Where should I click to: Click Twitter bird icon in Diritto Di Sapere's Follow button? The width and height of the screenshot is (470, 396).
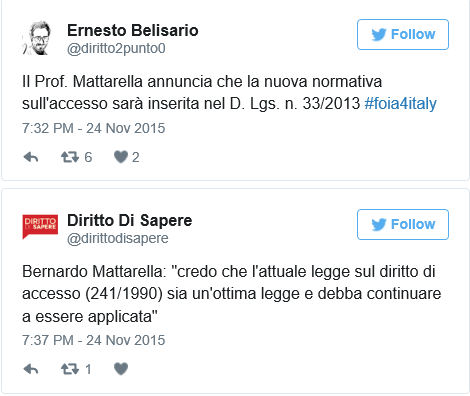pos(379,224)
